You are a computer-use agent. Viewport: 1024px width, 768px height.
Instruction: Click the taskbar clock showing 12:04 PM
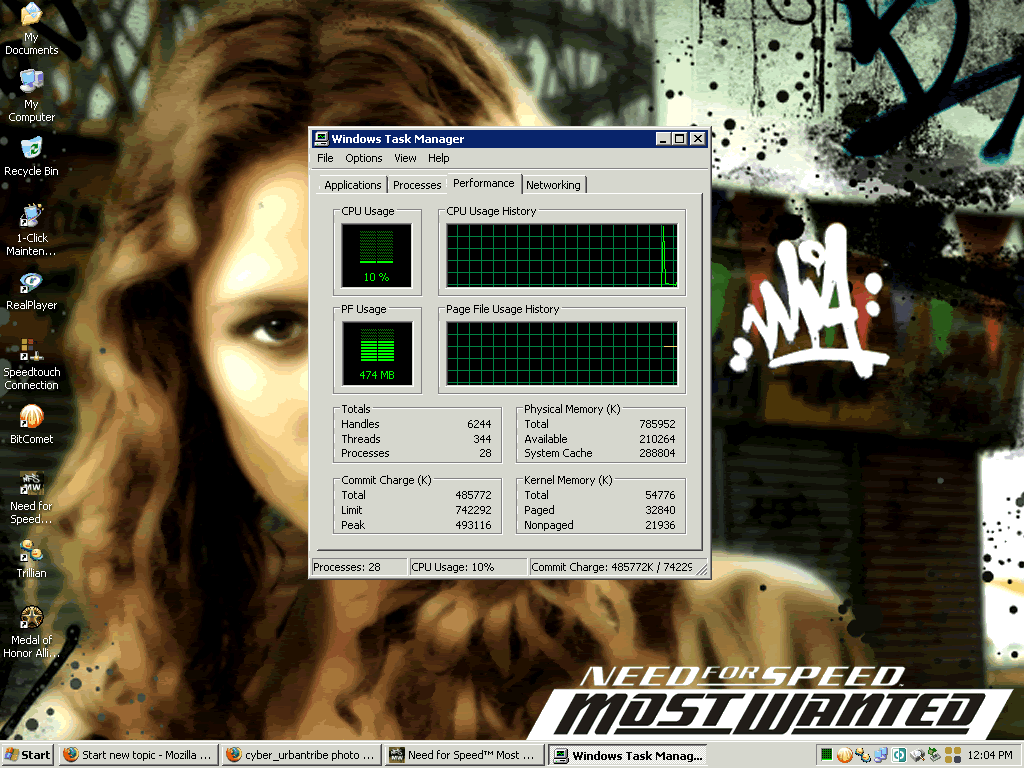click(x=990, y=755)
